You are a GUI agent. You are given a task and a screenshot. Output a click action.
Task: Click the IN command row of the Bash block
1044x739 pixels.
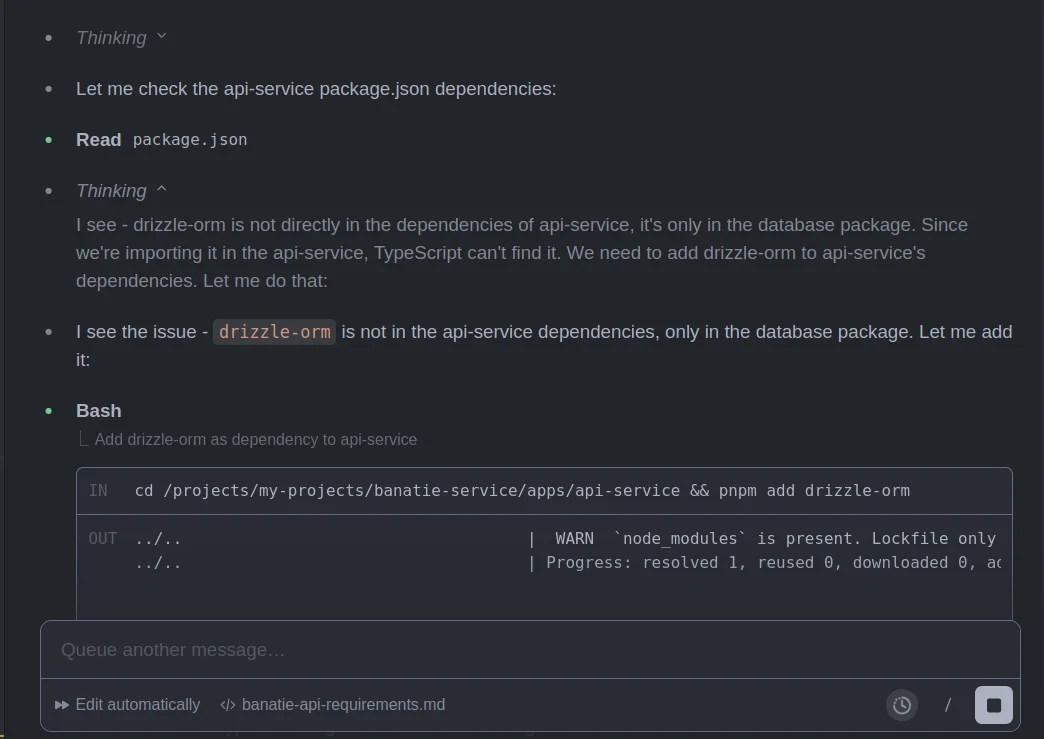pyautogui.click(x=522, y=491)
